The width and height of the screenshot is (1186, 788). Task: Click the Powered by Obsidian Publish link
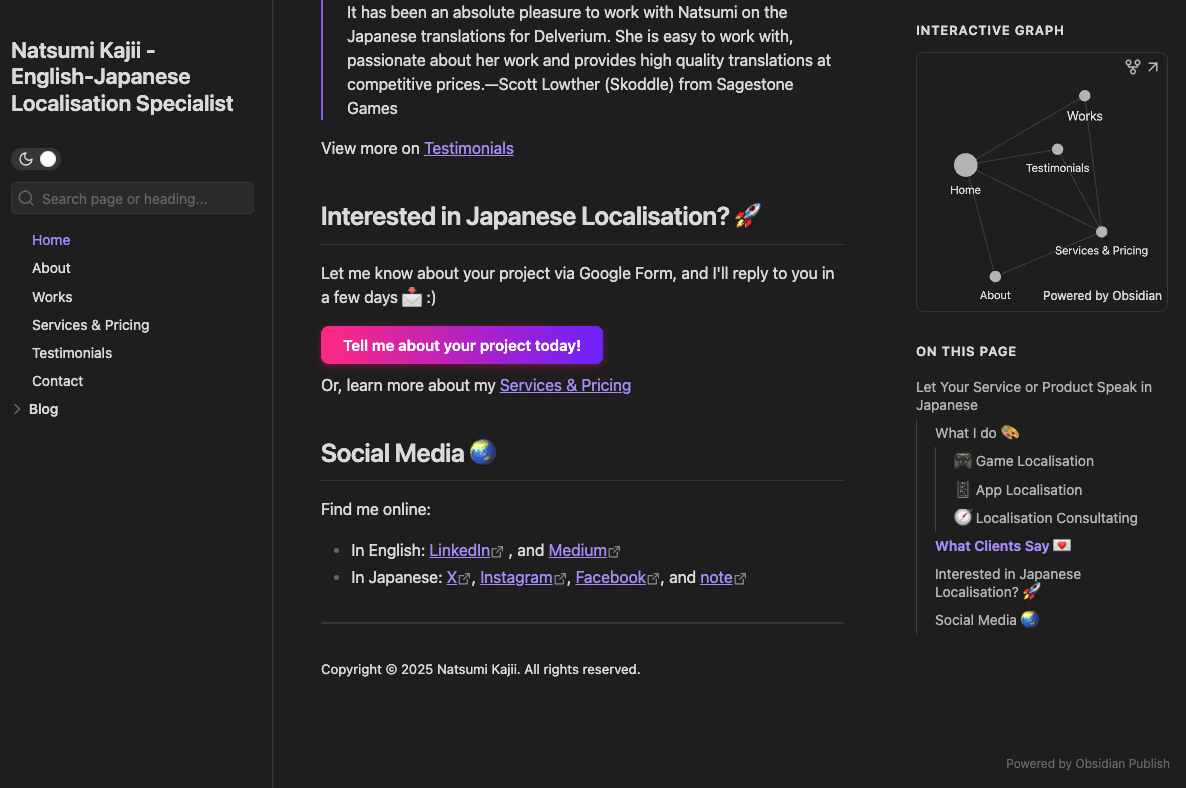tap(1087, 764)
